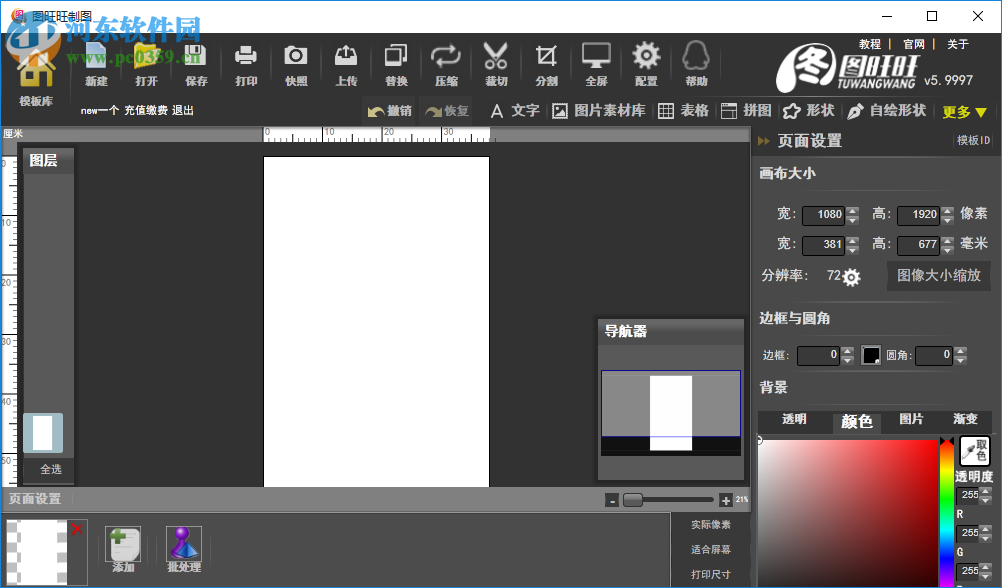Screen dimensions: 1002x588
Task: Delete page thumbnail with red X
Action: [x=77, y=529]
